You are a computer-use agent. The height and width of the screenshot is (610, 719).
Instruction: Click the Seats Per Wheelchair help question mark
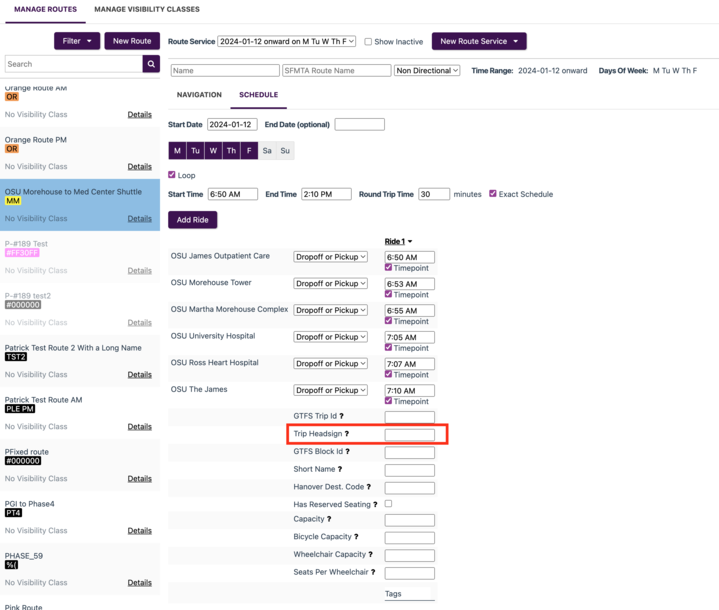(373, 572)
